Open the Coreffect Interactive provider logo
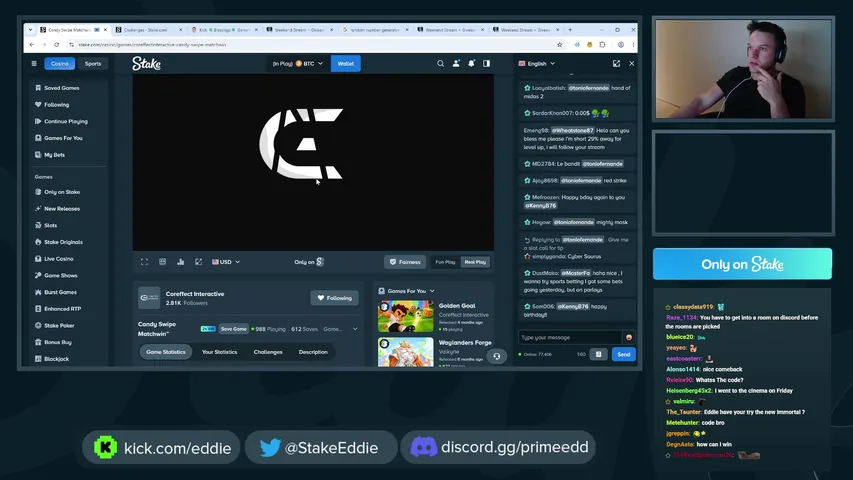853x480 pixels. pyautogui.click(x=149, y=298)
